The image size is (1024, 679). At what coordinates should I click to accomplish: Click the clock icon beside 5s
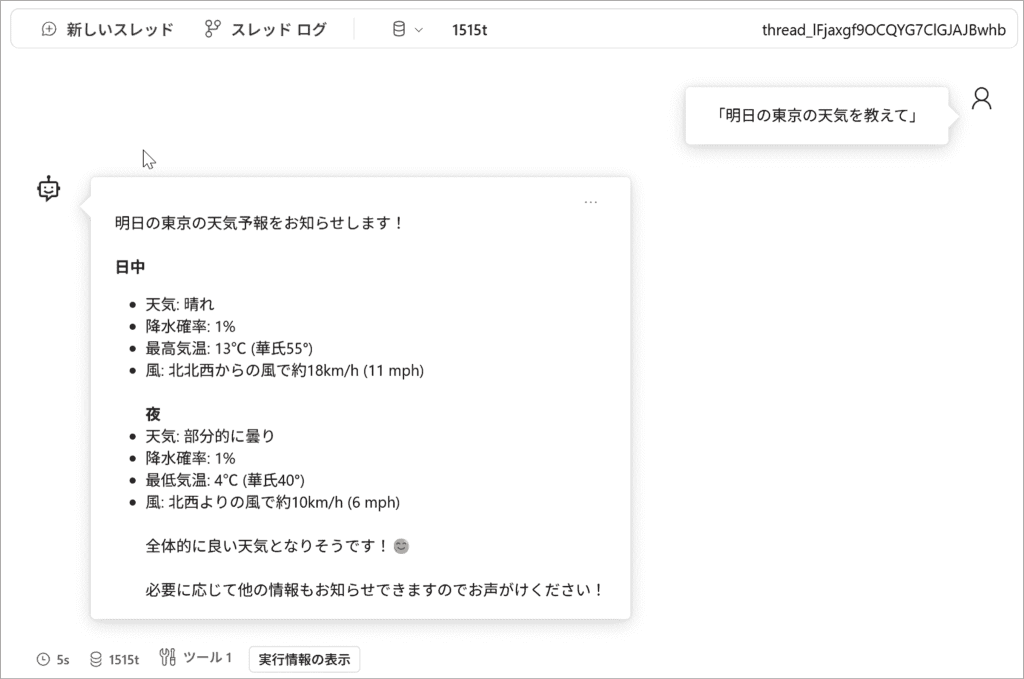43,659
